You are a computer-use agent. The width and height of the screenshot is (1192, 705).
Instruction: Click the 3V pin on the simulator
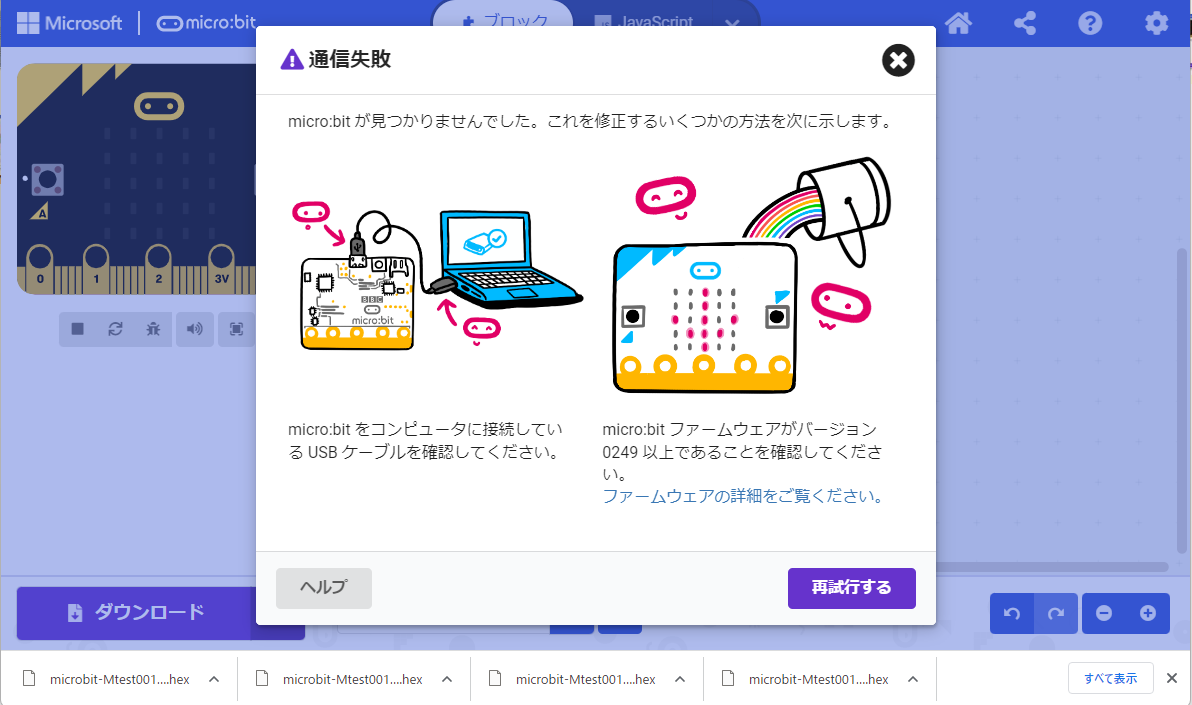click(221, 268)
